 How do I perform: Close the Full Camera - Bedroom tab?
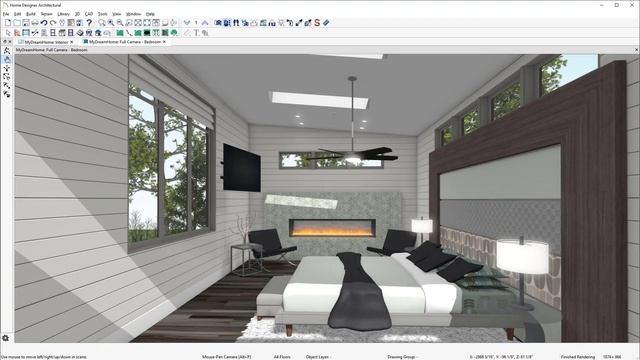tap(164, 42)
